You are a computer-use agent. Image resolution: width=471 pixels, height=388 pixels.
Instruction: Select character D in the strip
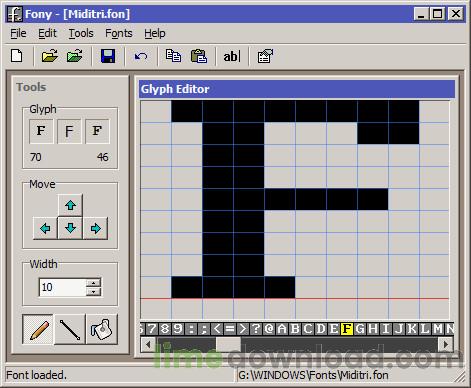click(x=321, y=329)
